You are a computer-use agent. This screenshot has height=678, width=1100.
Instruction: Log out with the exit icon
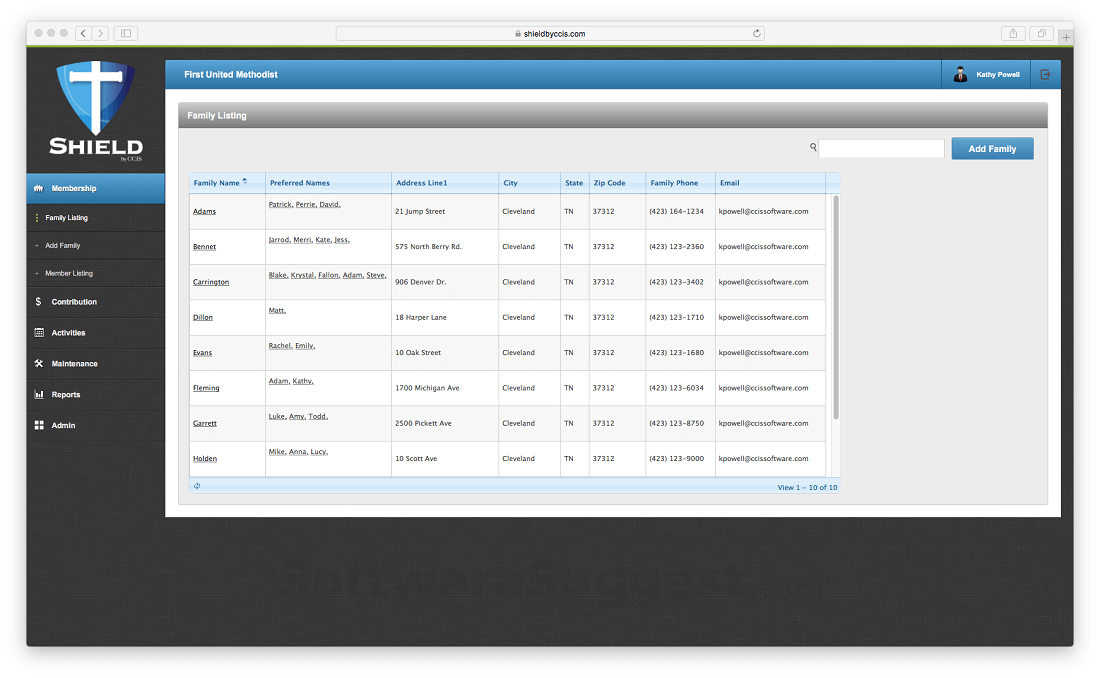pyautogui.click(x=1045, y=74)
